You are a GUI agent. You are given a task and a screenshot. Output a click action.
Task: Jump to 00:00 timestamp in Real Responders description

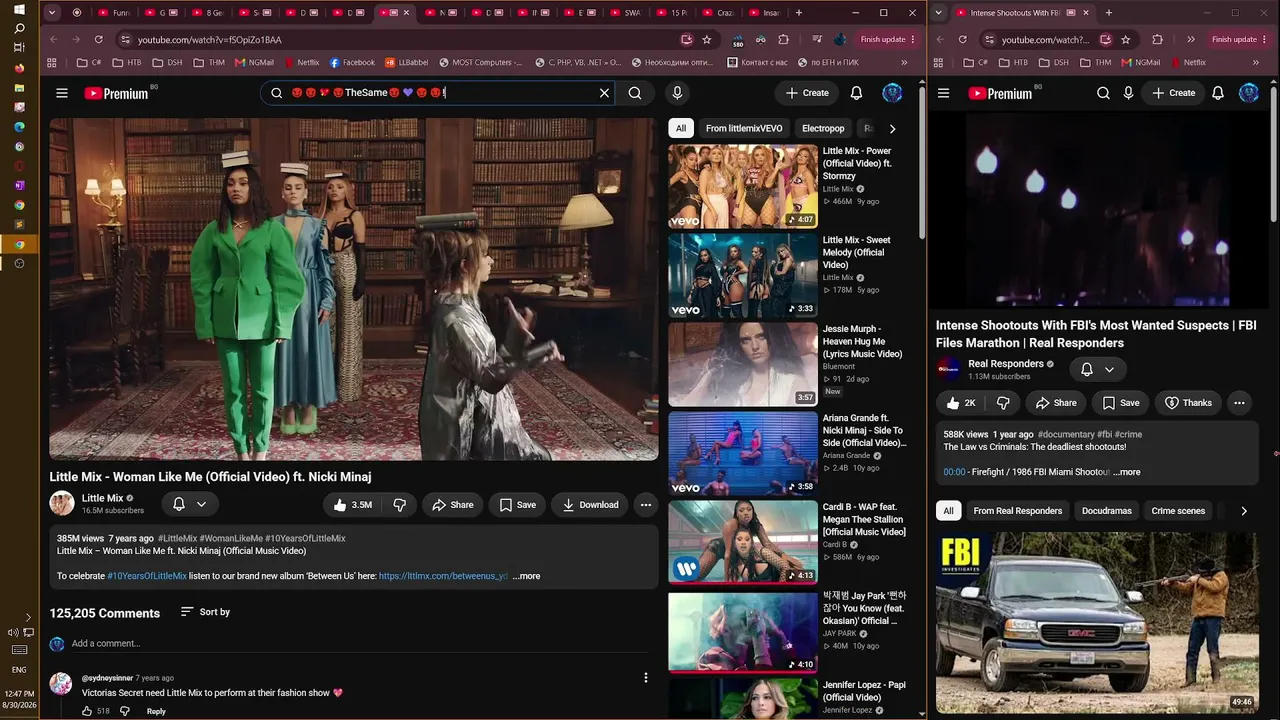point(954,472)
